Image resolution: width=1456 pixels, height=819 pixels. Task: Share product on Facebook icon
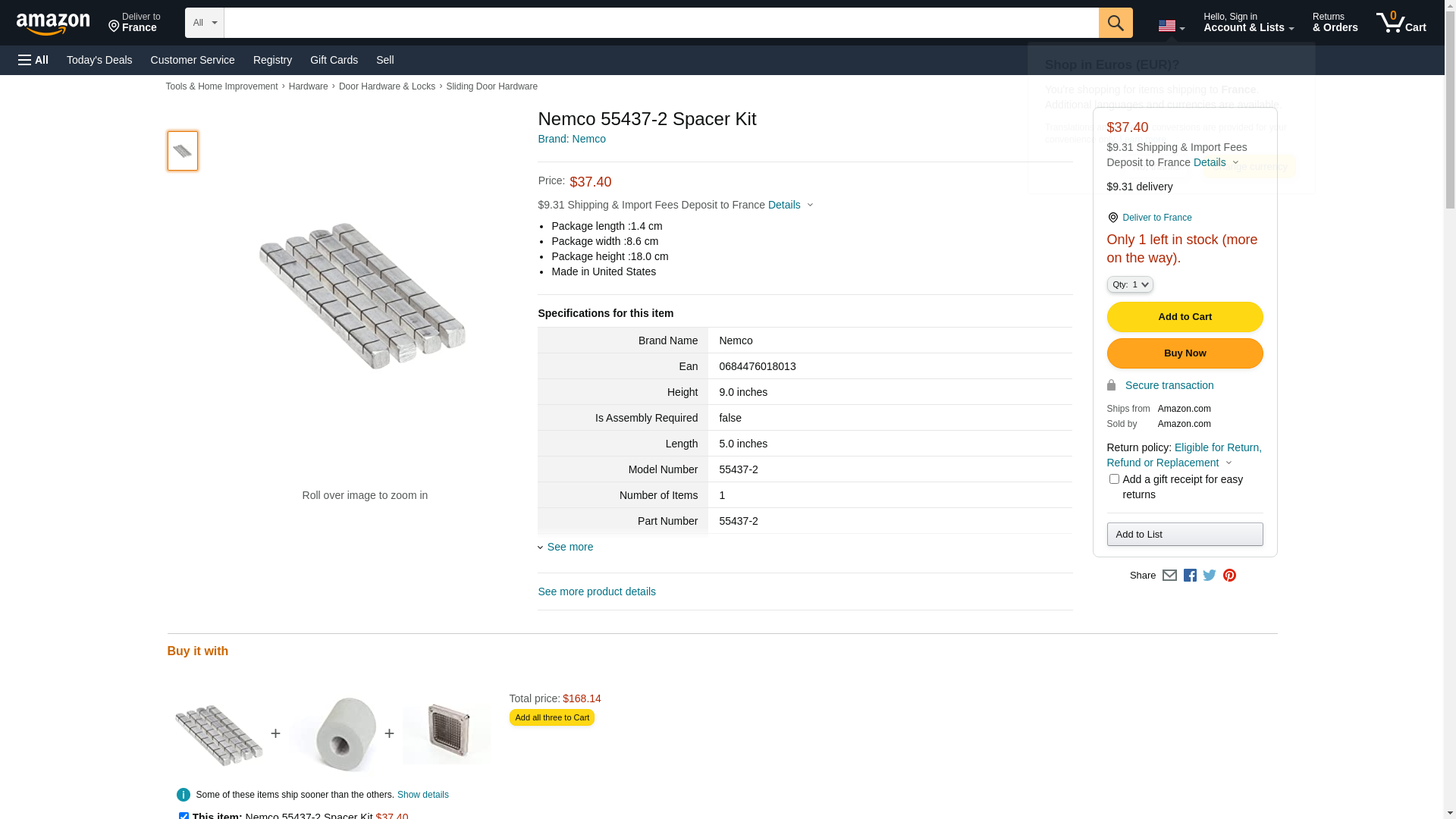[1190, 576]
